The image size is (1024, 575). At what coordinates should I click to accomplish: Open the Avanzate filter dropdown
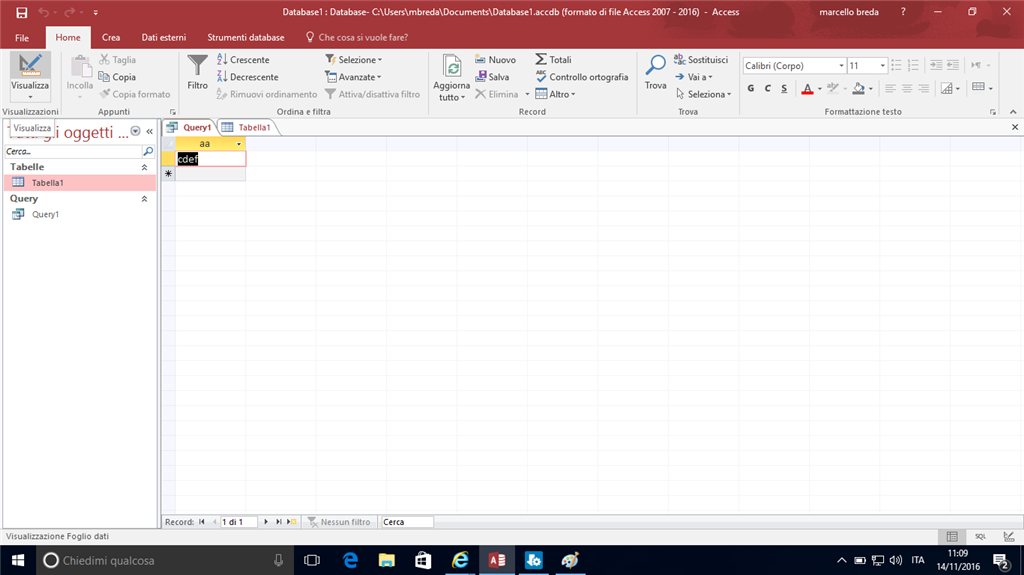click(353, 77)
